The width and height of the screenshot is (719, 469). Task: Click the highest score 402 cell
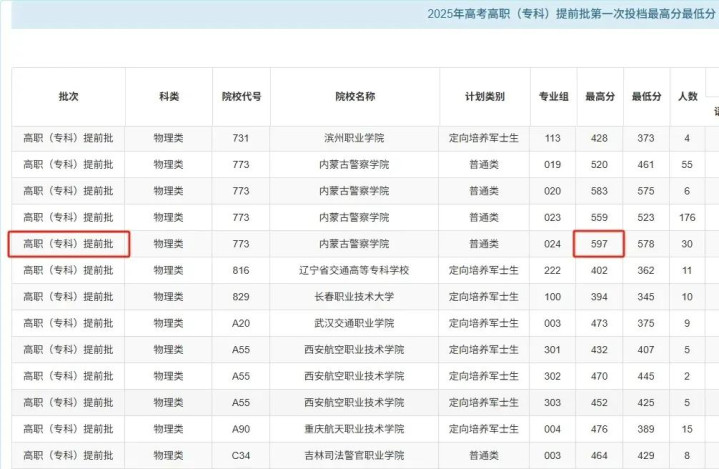point(599,270)
